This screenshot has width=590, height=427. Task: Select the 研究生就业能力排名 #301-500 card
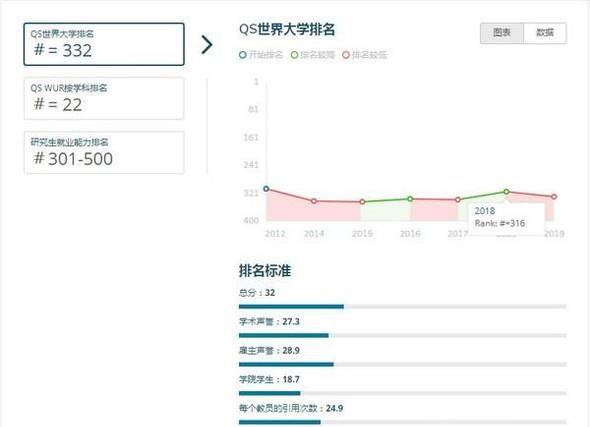tap(104, 152)
